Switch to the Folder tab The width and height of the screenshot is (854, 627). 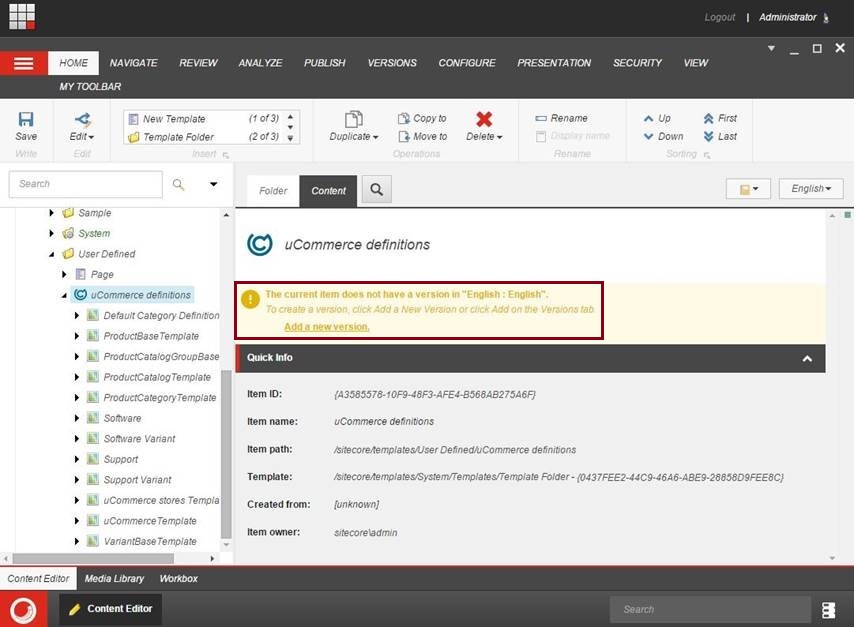[x=273, y=191]
